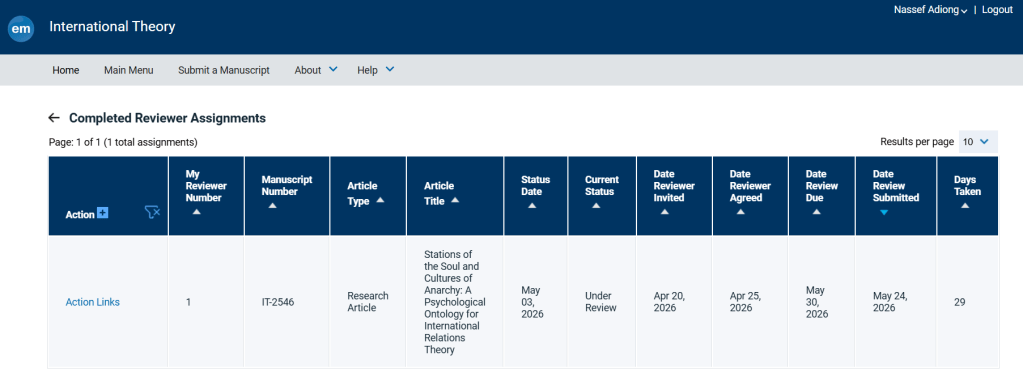1023x381 pixels.
Task: Open the Main Menu item
Action: pyautogui.click(x=129, y=70)
